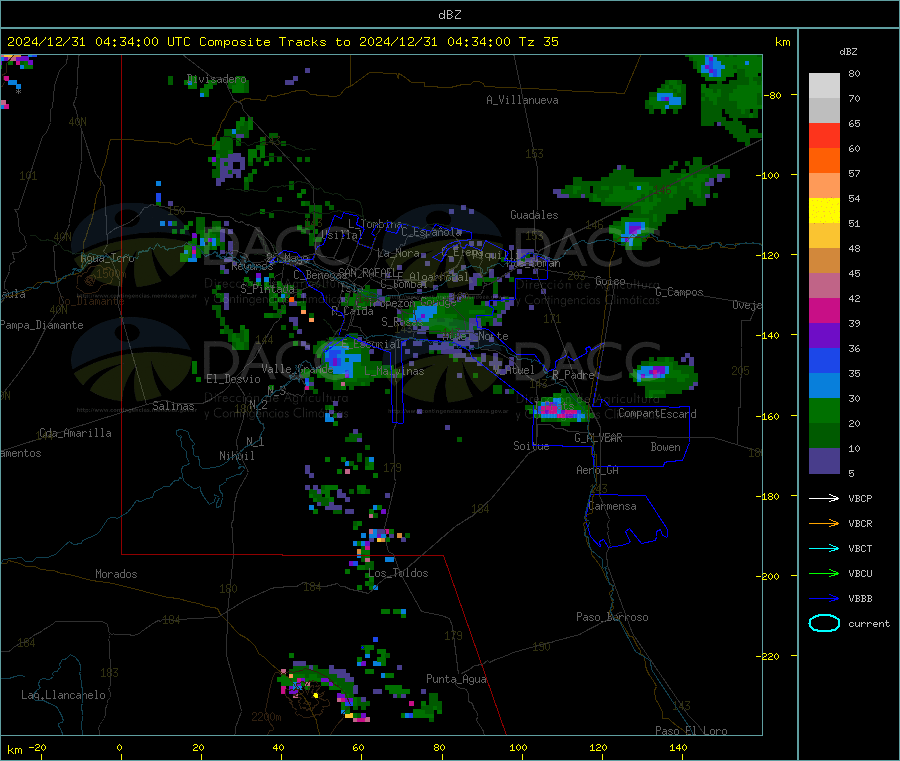Click the white VBCP arrow legend icon
This screenshot has height=761, width=900.
coord(824,498)
